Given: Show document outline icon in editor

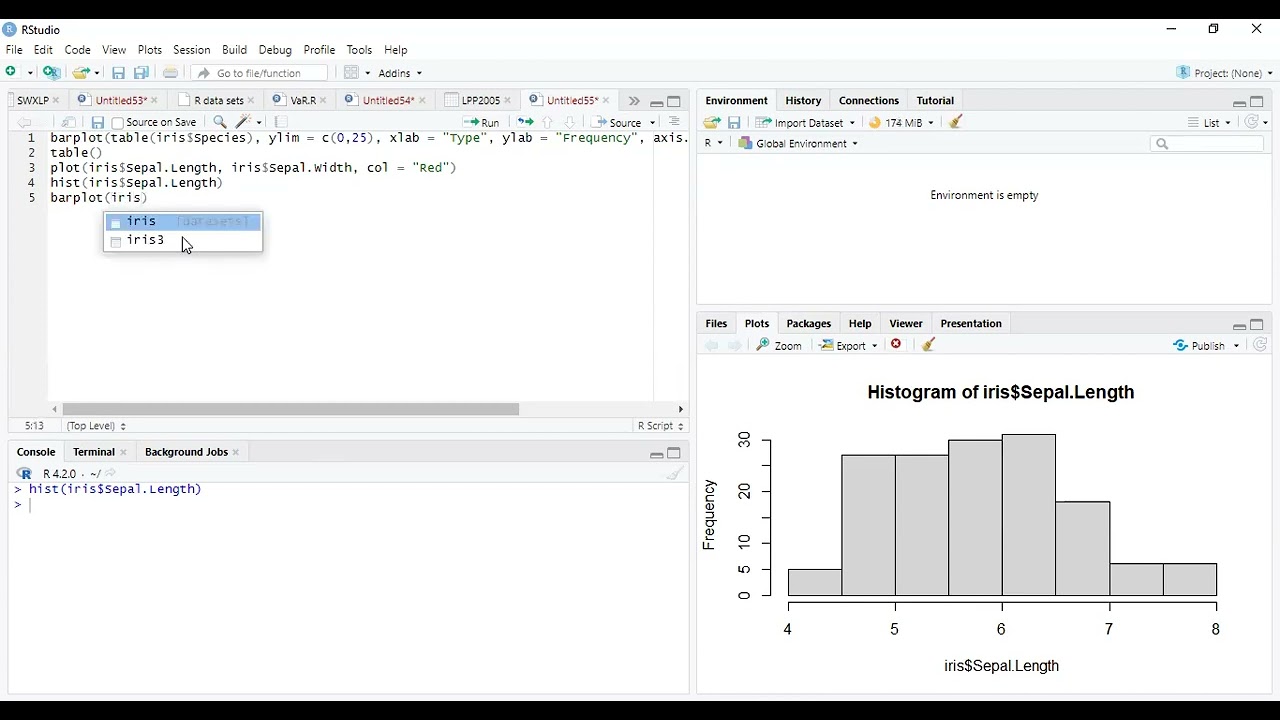Looking at the screenshot, I should (x=674, y=122).
